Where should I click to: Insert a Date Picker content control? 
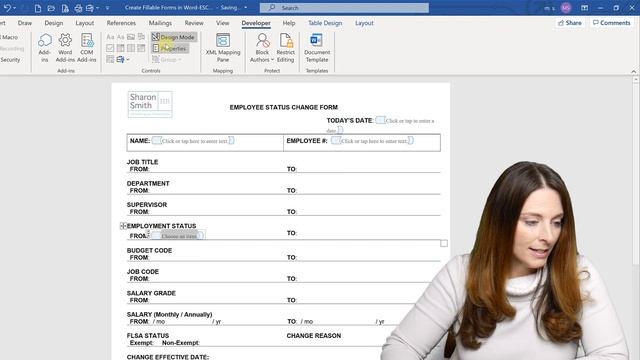(x=141, y=48)
